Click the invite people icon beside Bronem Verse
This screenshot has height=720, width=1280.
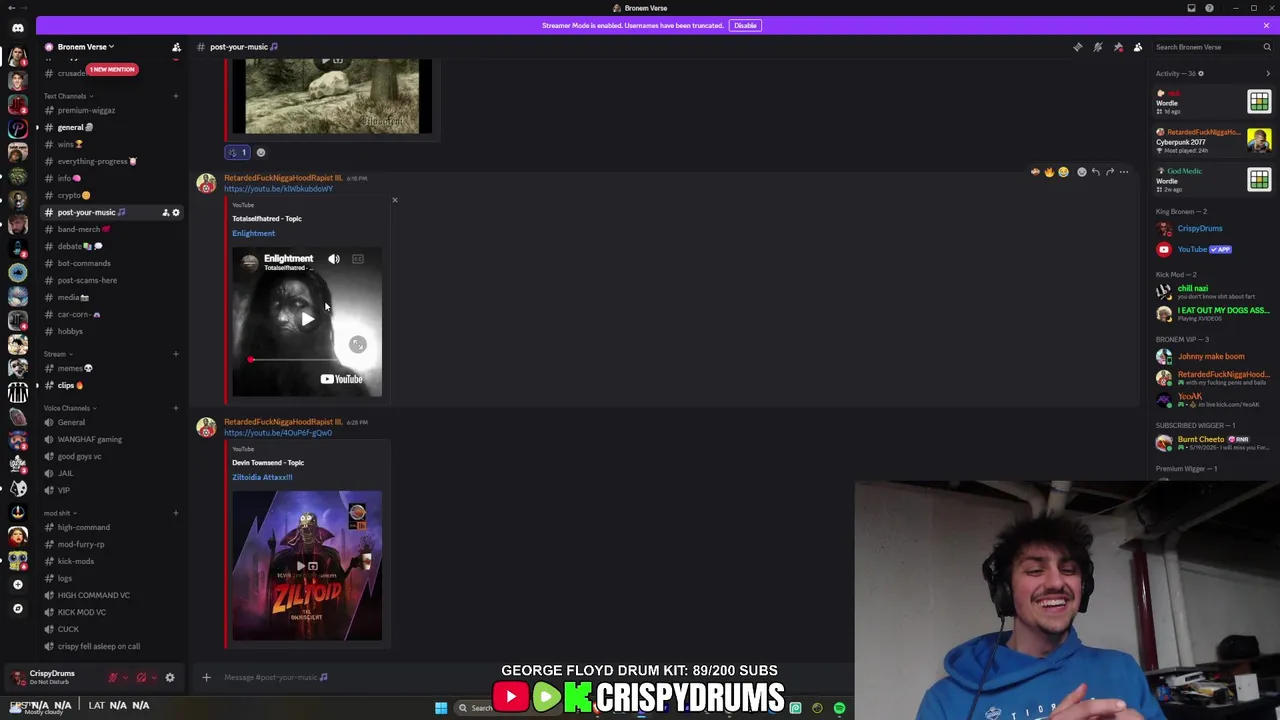176,47
